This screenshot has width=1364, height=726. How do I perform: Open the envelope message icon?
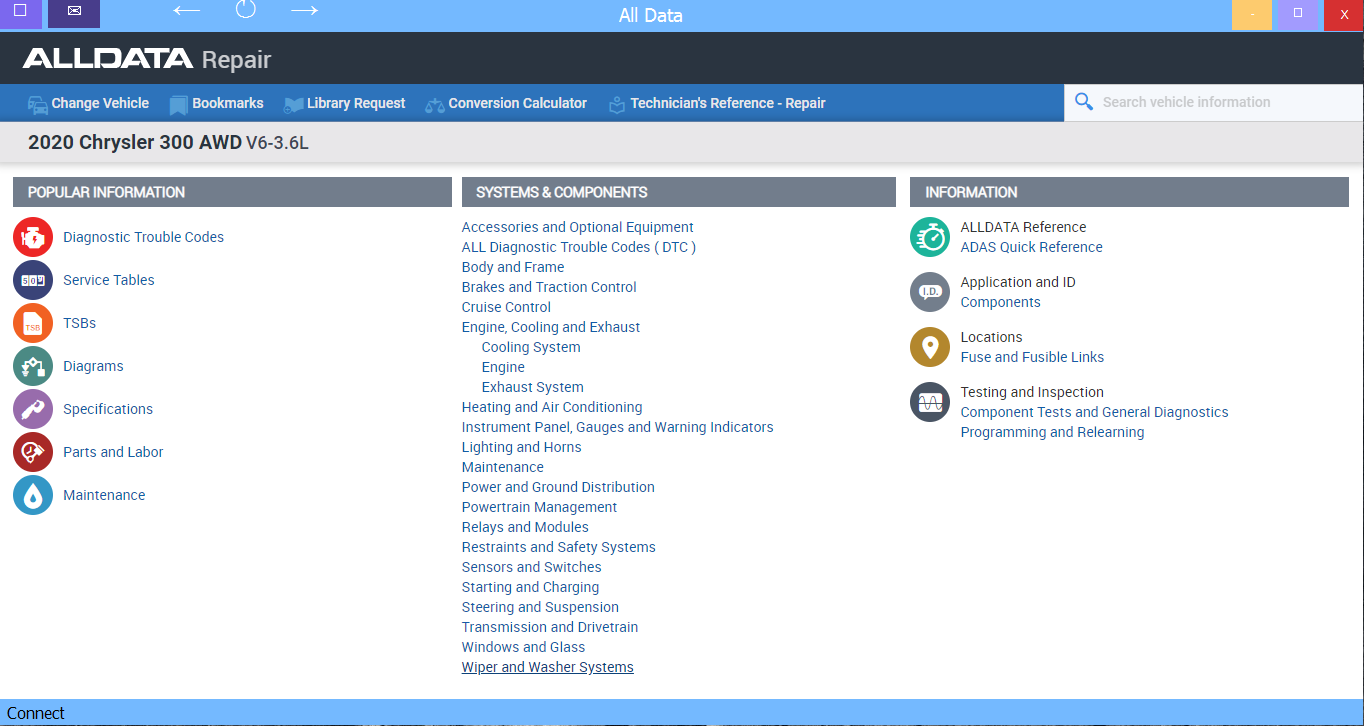point(73,14)
